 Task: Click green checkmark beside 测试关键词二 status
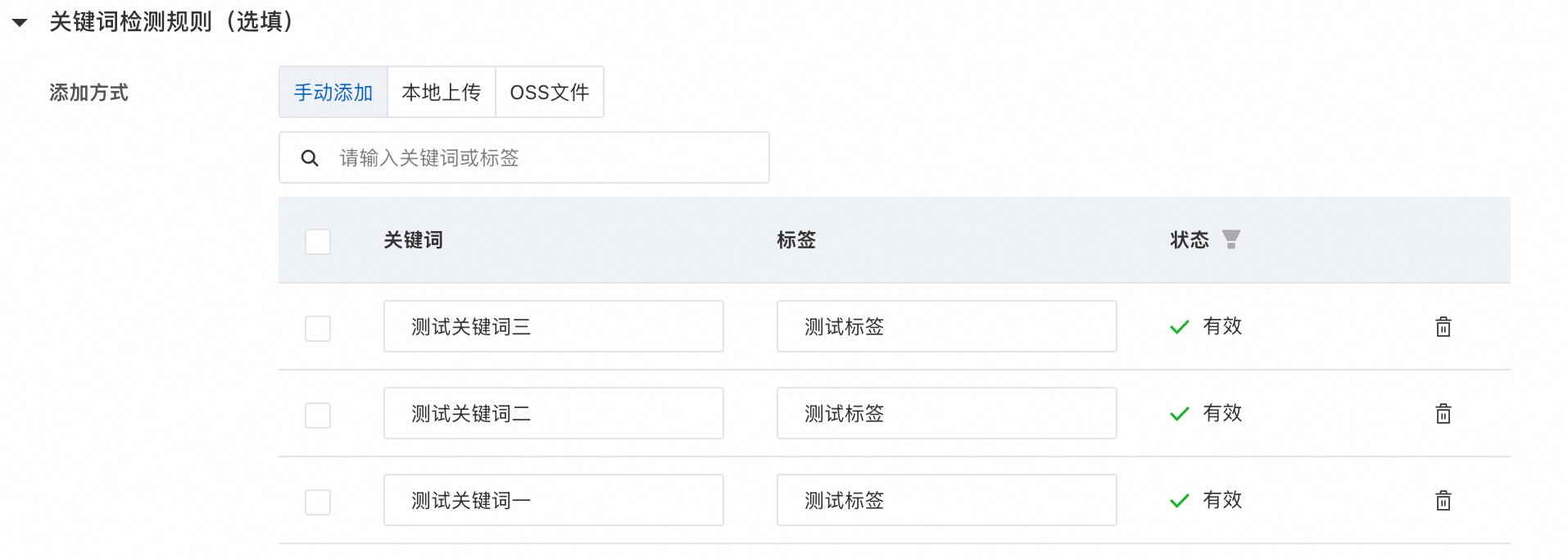point(1179,414)
